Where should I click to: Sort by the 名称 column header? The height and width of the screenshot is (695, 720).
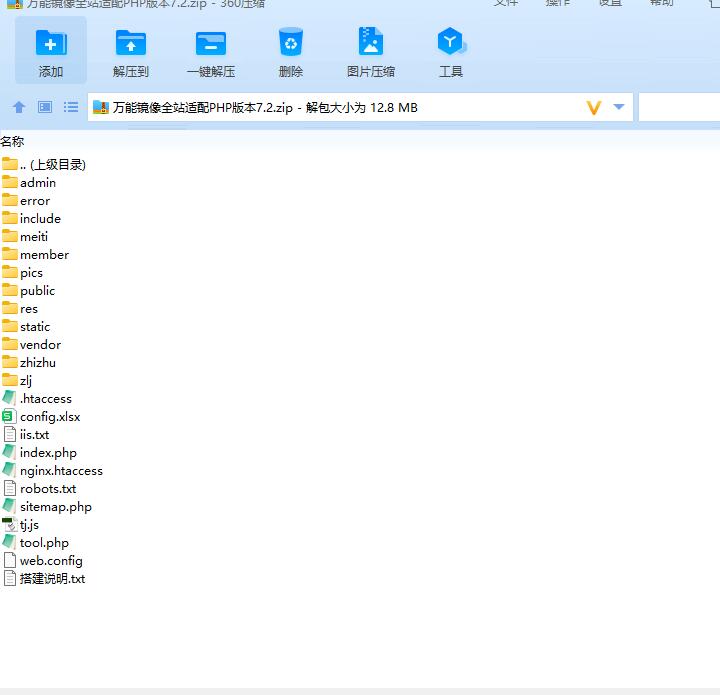click(x=12, y=141)
